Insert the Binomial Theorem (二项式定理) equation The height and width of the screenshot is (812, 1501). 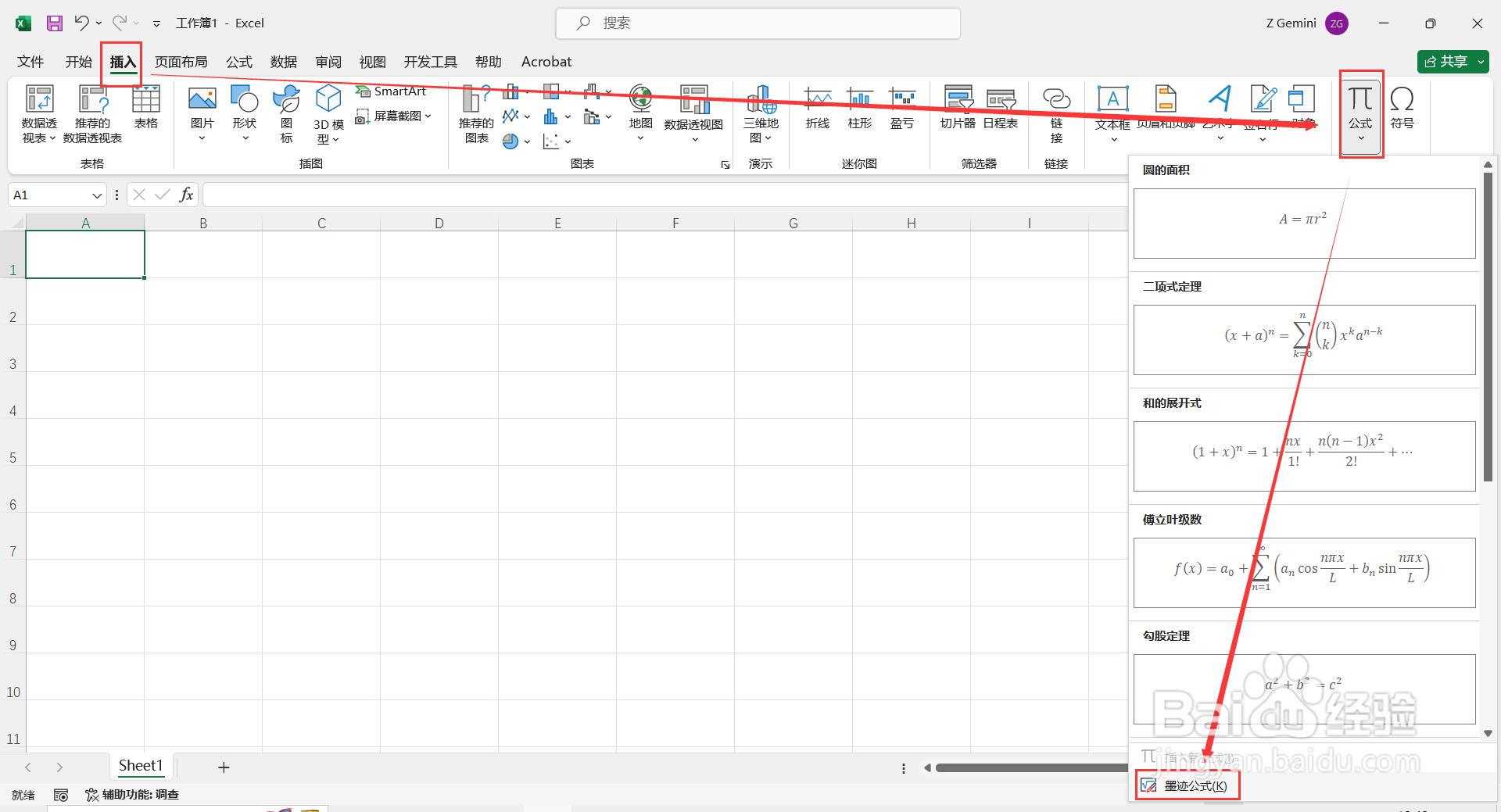pyautogui.click(x=1304, y=339)
